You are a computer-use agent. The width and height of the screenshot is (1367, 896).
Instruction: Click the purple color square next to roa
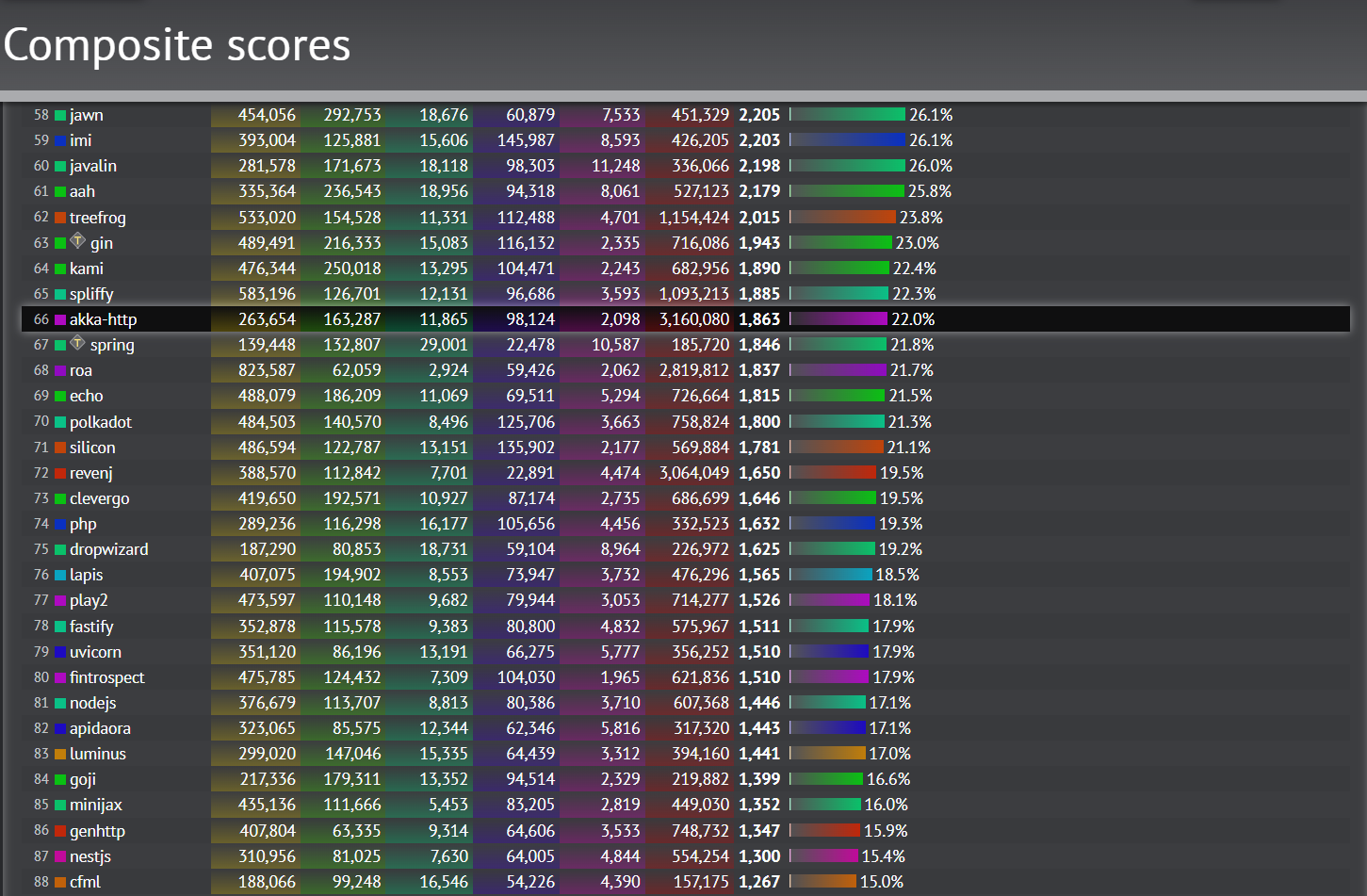pos(60,371)
